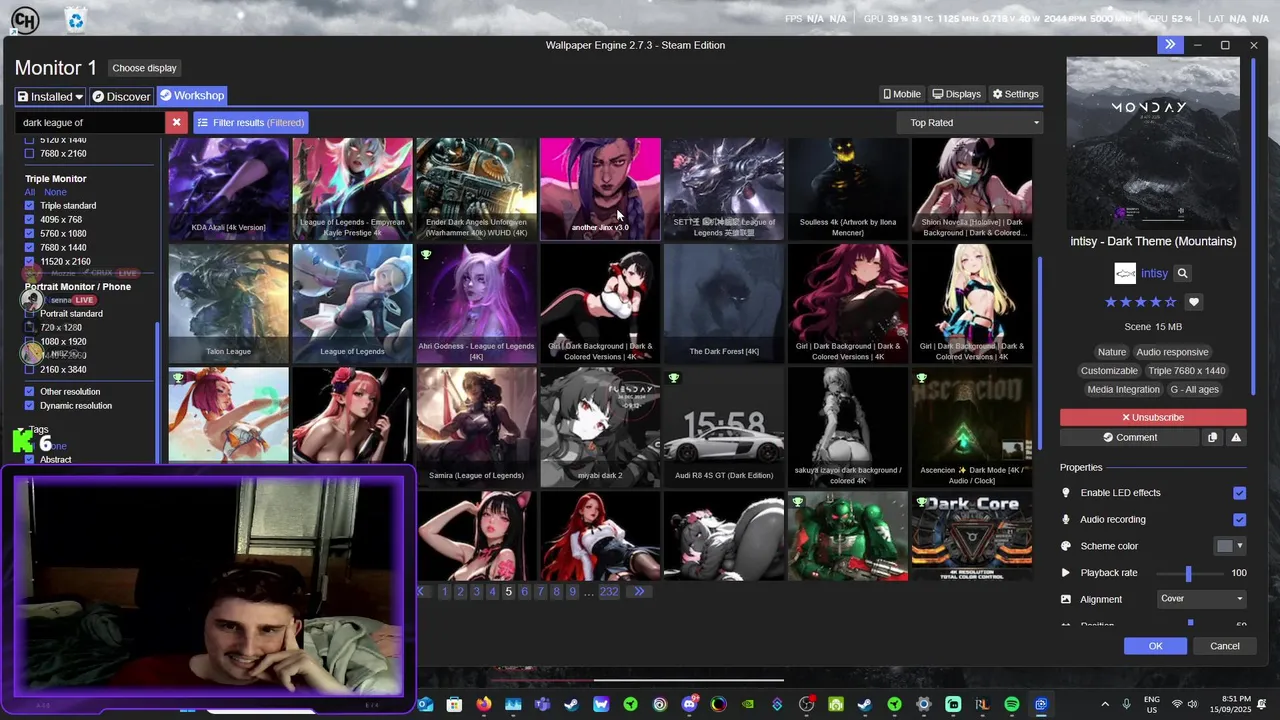1280x720 pixels.
Task: Open the Settings menu
Action: pyautogui.click(x=1015, y=94)
